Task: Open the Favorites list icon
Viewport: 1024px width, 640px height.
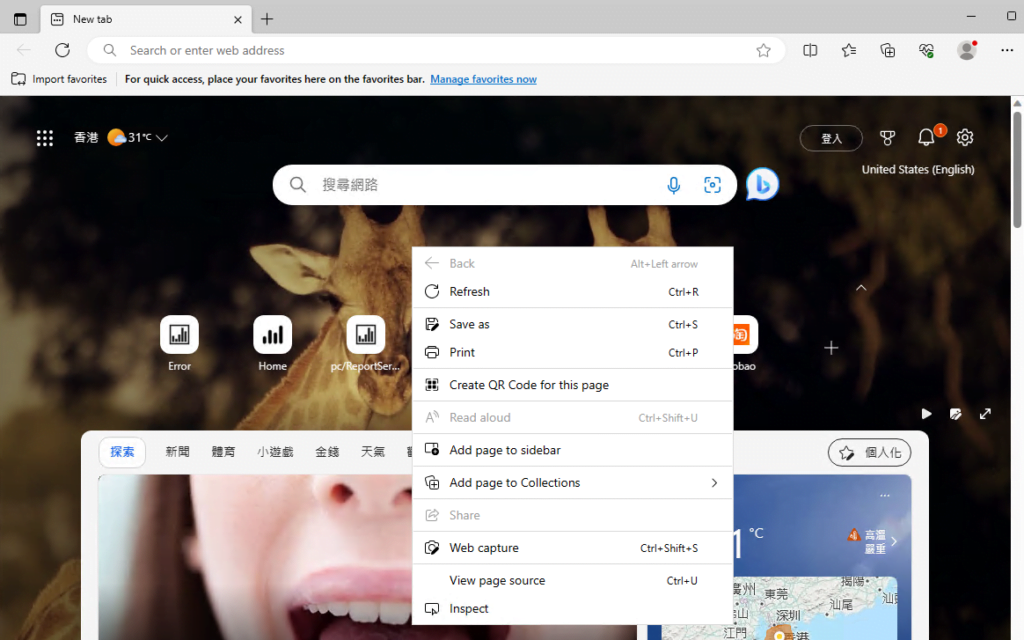Action: [849, 50]
